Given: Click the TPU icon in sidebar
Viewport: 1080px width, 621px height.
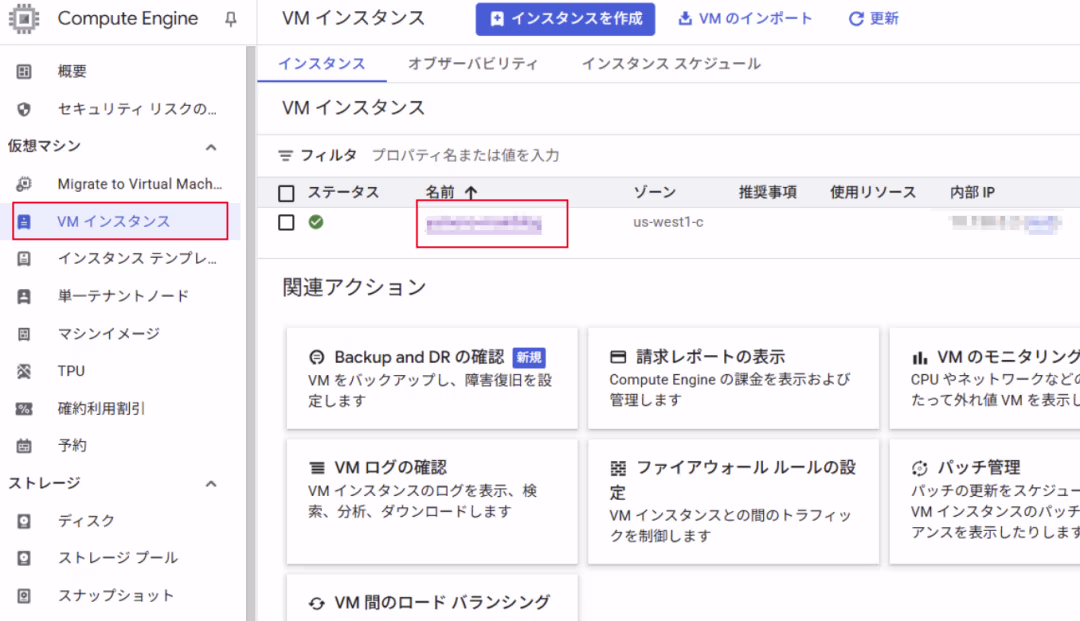Looking at the screenshot, I should pos(24,371).
